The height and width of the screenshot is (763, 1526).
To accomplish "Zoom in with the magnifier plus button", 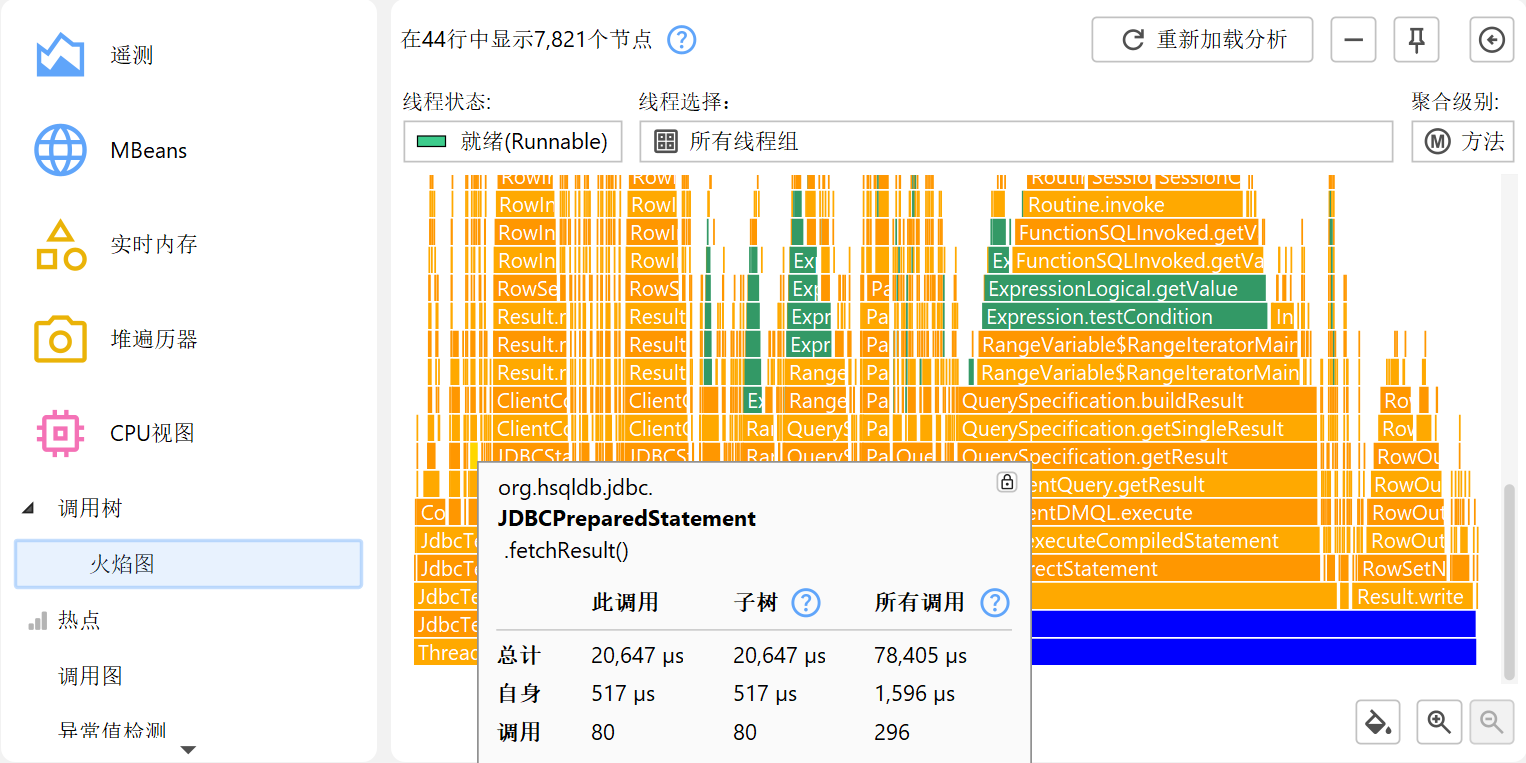I will coord(1440,721).
